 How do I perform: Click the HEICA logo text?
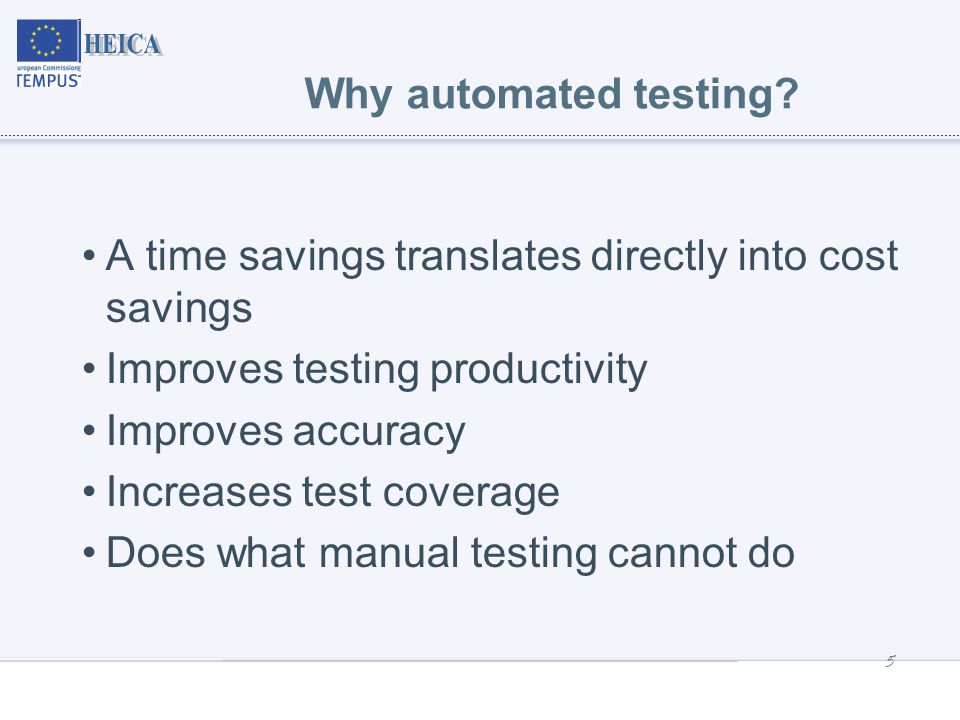pos(122,45)
